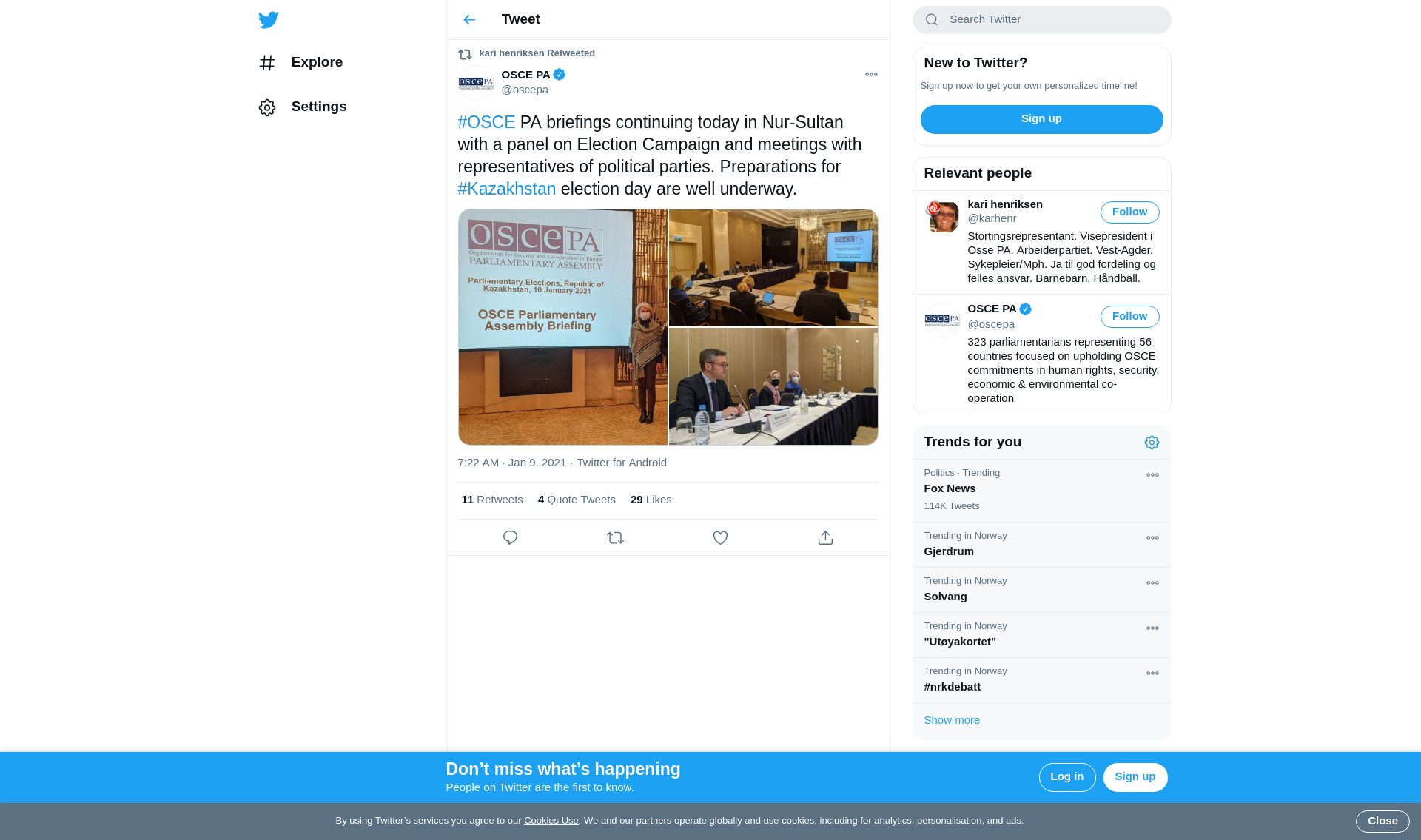Viewport: 1421px width, 840px height.
Task: Open Settings in the sidebar
Action: point(318,107)
